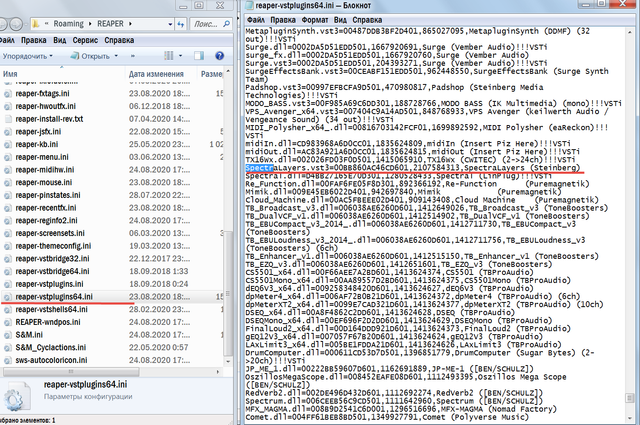Open the Сервис menu in Explorer
This screenshot has width=640, height=425.
pyautogui.click(x=85, y=40)
